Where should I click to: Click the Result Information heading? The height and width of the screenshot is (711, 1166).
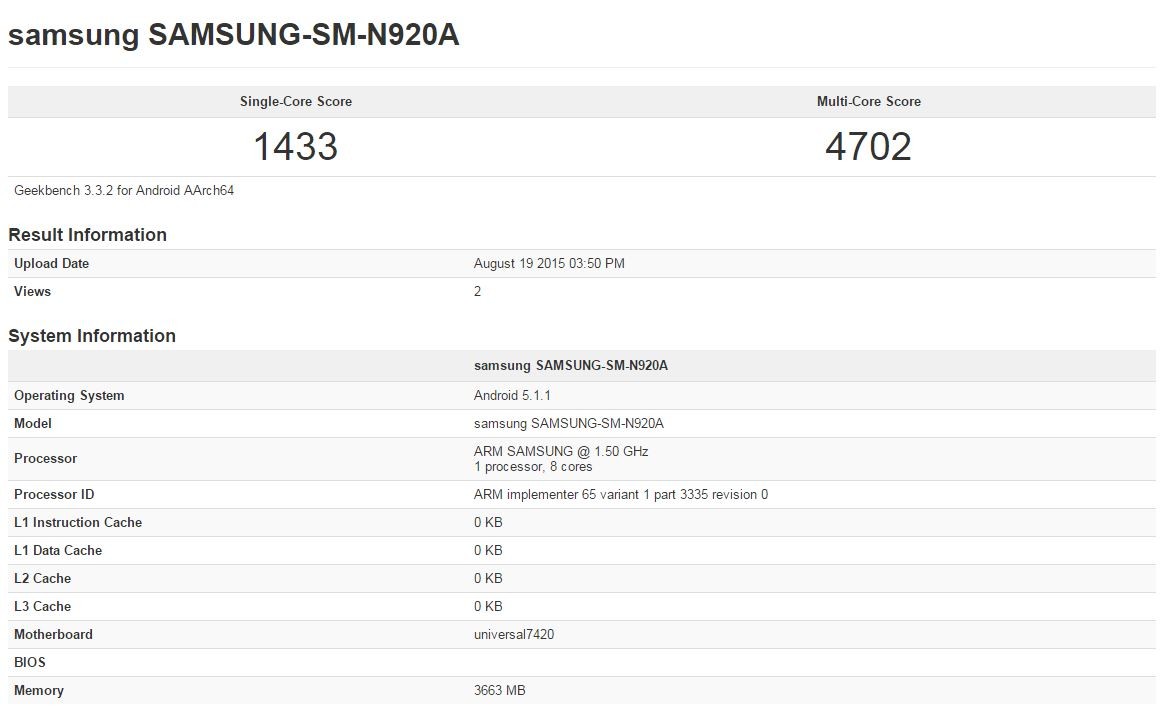pyautogui.click(x=88, y=235)
